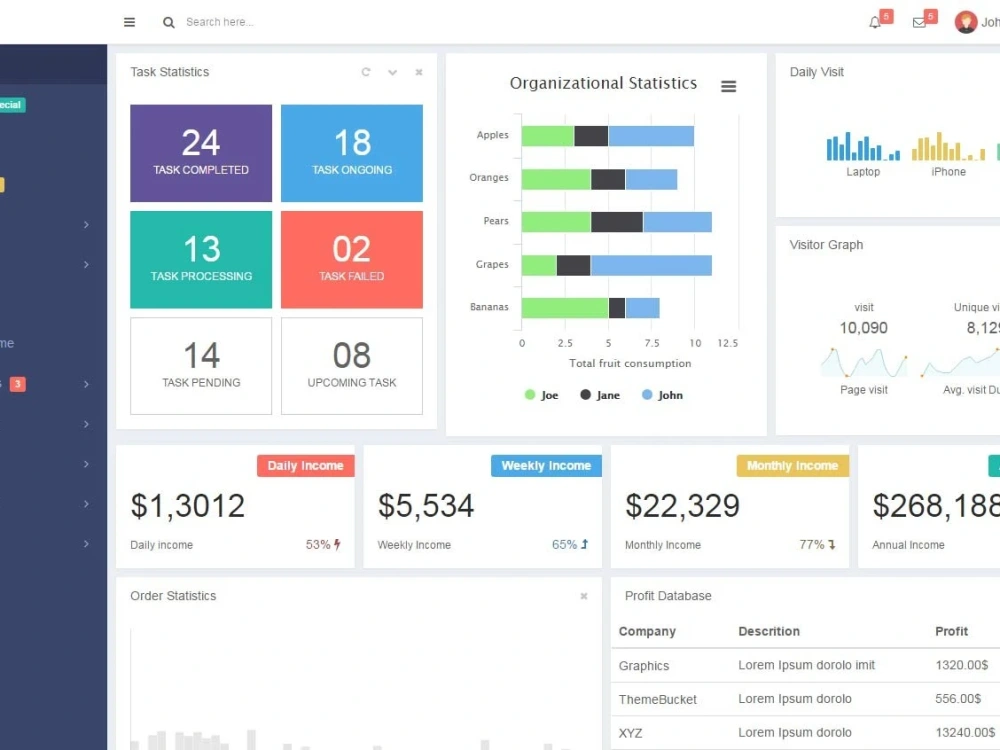
Task: Click the Daily Income red badge
Action: pos(305,466)
